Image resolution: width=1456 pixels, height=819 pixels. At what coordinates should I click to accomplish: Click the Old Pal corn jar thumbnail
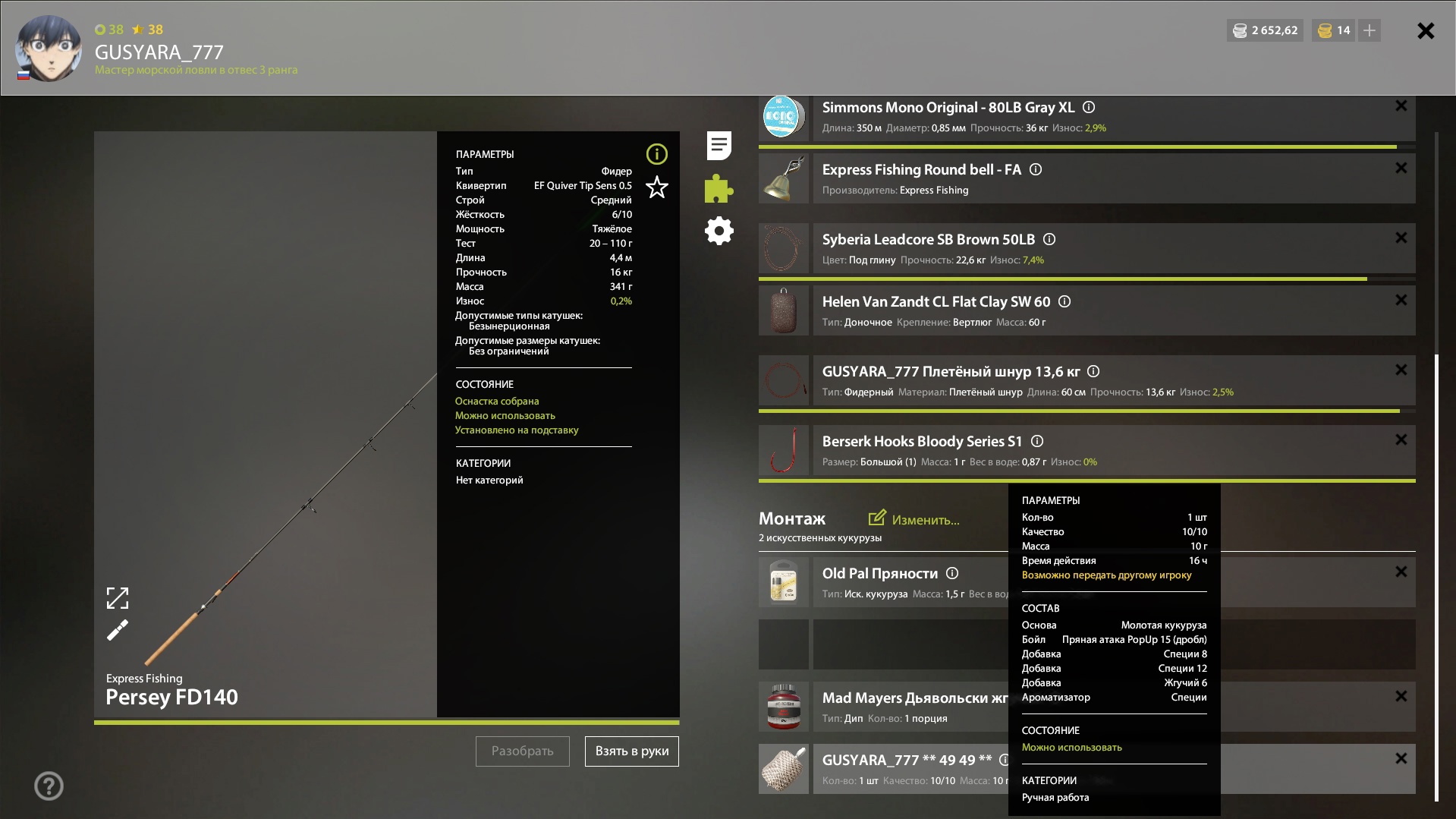pos(784,582)
